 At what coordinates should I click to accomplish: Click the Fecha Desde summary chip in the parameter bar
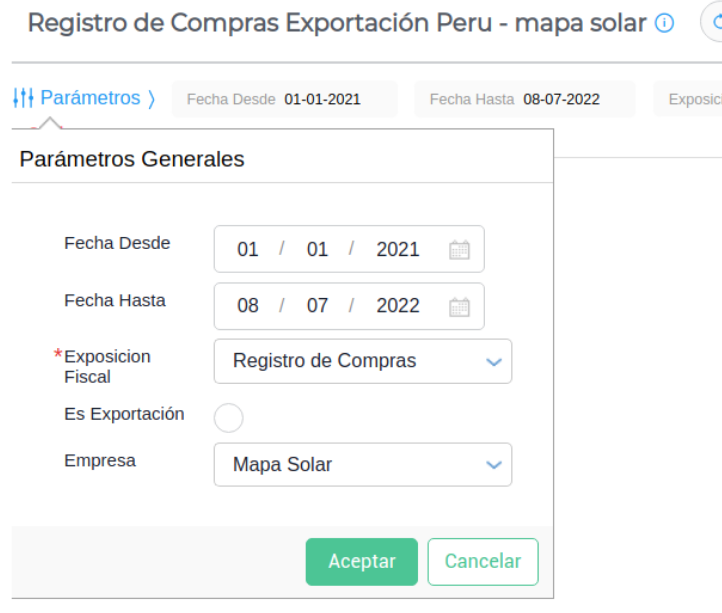coord(285,99)
